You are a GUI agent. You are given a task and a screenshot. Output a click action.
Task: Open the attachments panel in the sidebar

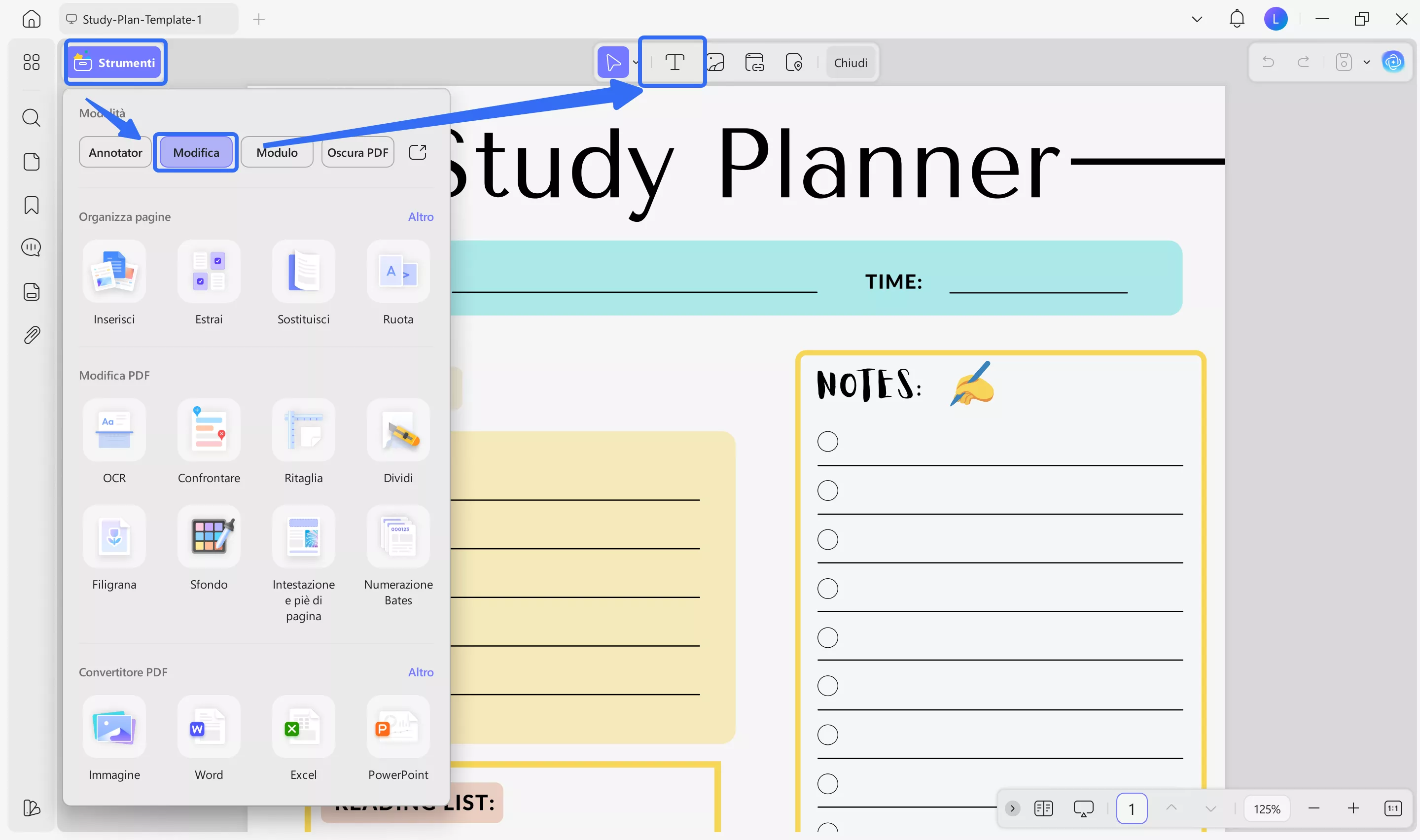(31, 335)
